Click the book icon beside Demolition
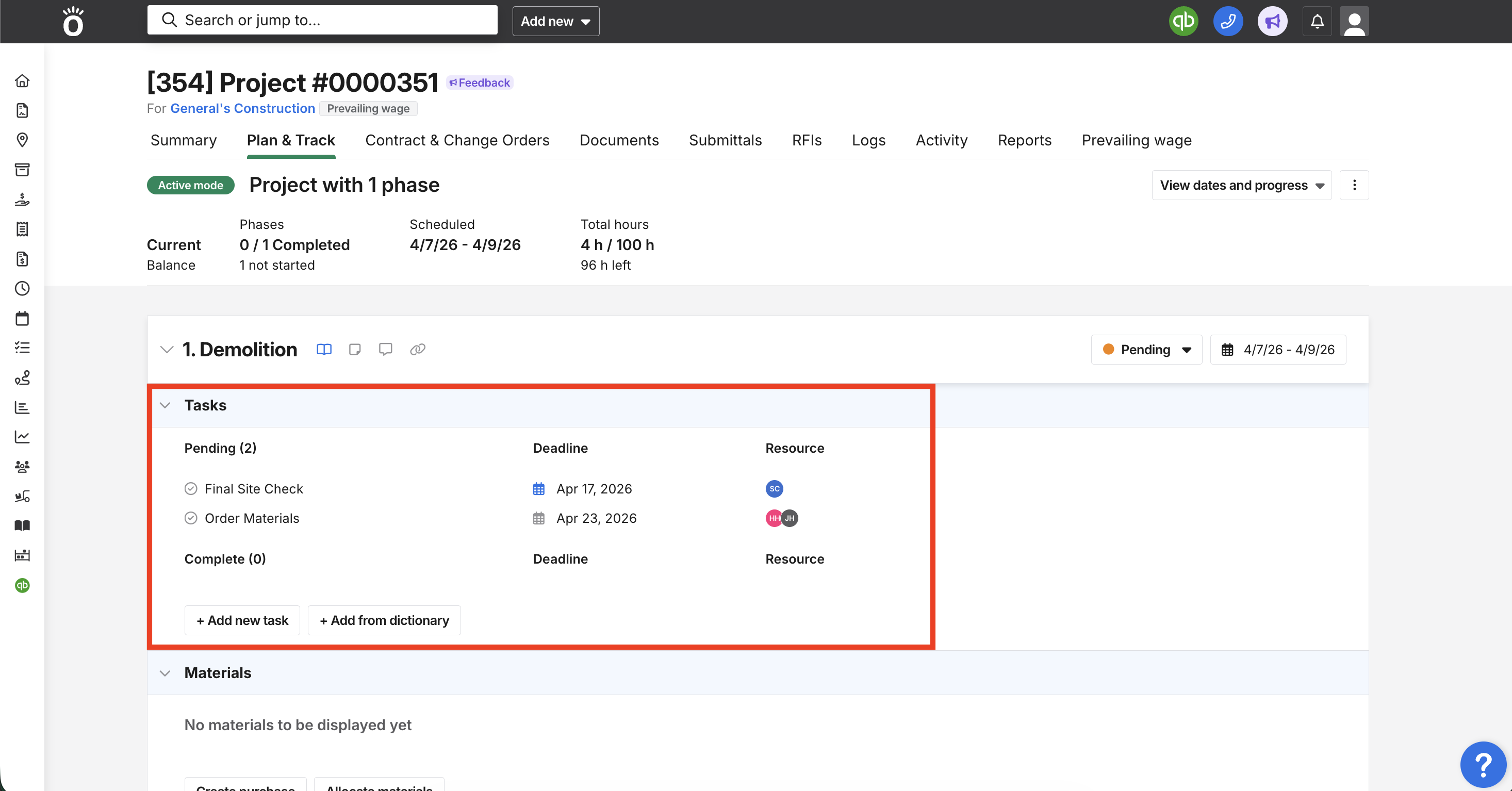Viewport: 1512px width, 791px height. [324, 349]
